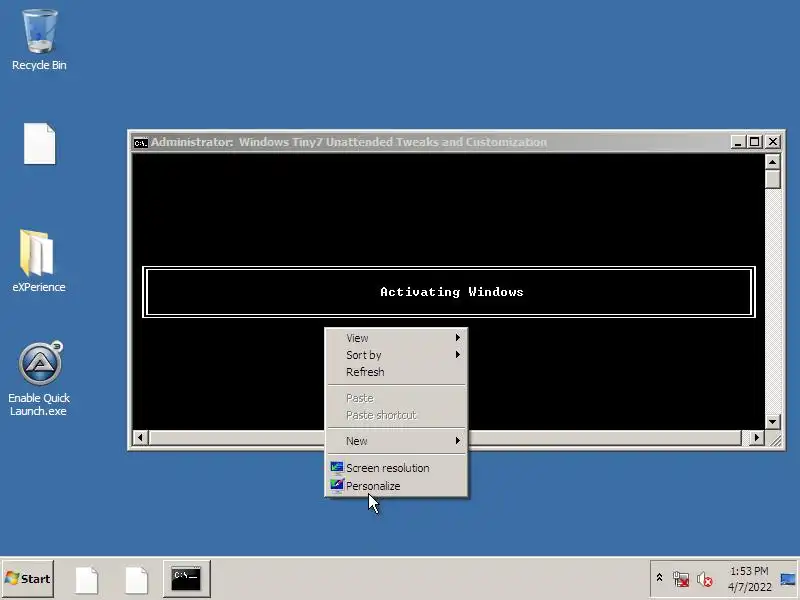Click the Activating Windows text
Image resolution: width=800 pixels, height=600 pixels.
452,292
